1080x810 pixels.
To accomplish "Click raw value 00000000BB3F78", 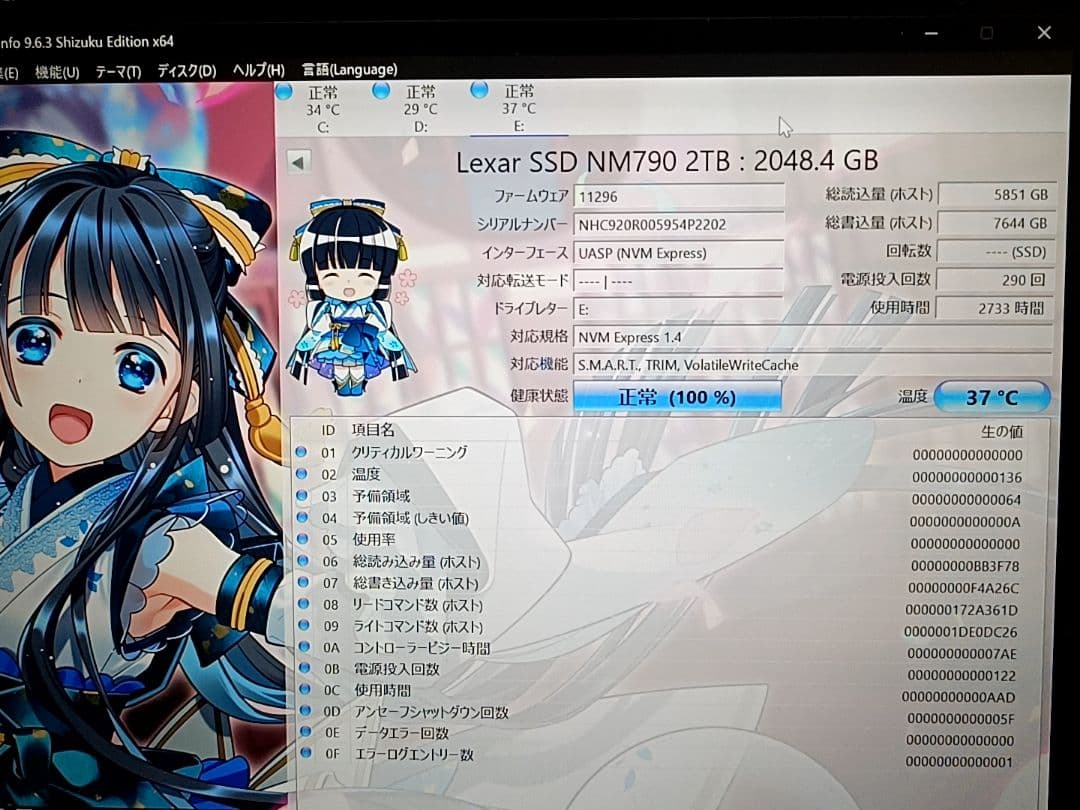I will (965, 566).
